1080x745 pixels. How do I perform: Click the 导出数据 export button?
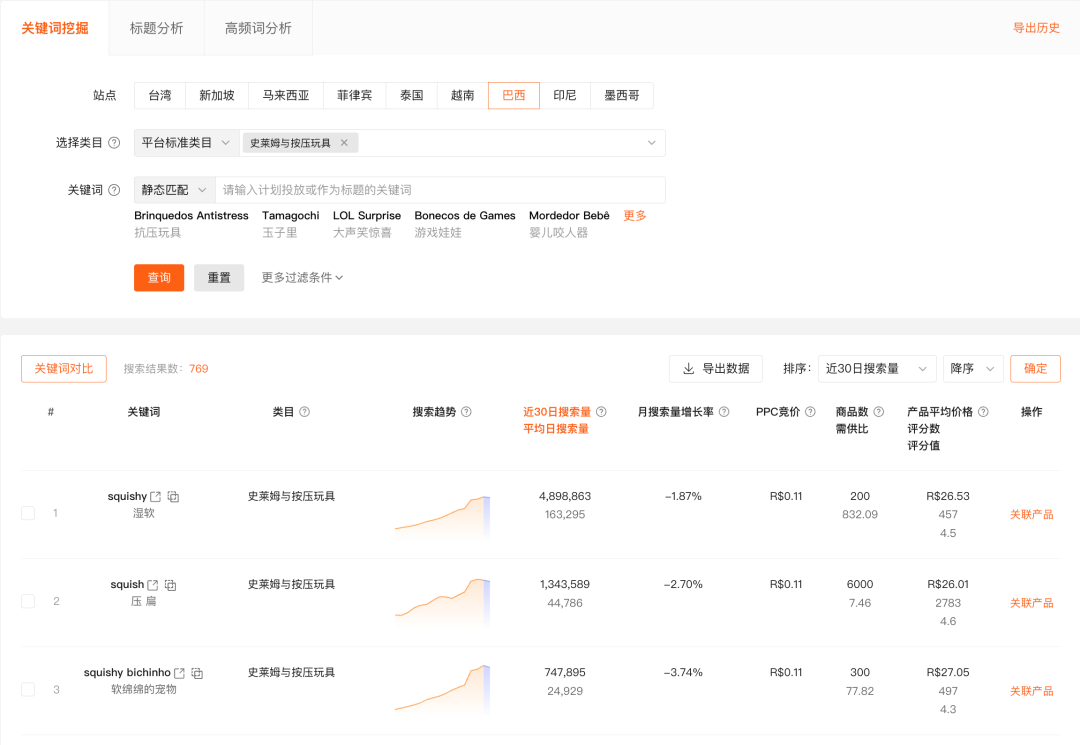coord(716,368)
